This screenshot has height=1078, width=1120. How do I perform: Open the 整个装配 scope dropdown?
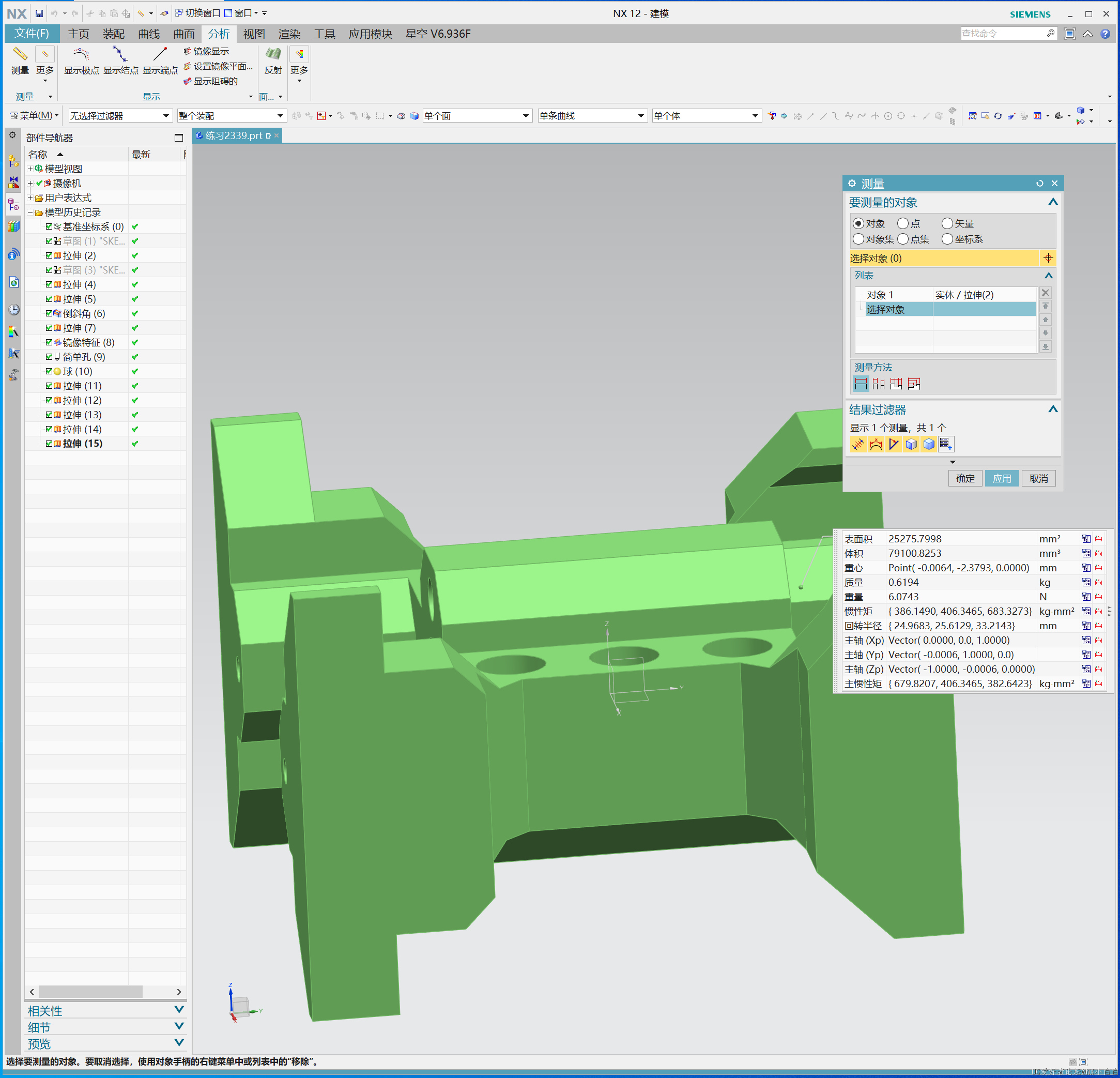pyautogui.click(x=232, y=116)
